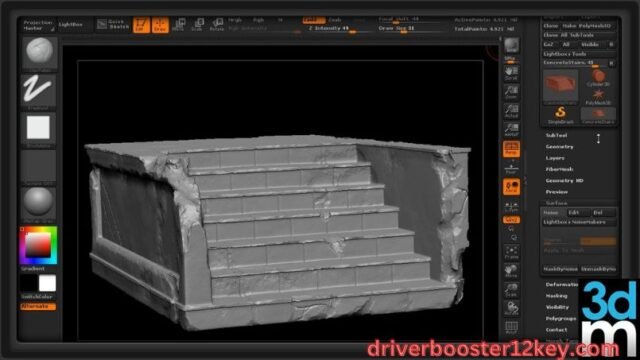Click the rainbow color picker square
Screen dimensions: 640x360
[x=38, y=245]
